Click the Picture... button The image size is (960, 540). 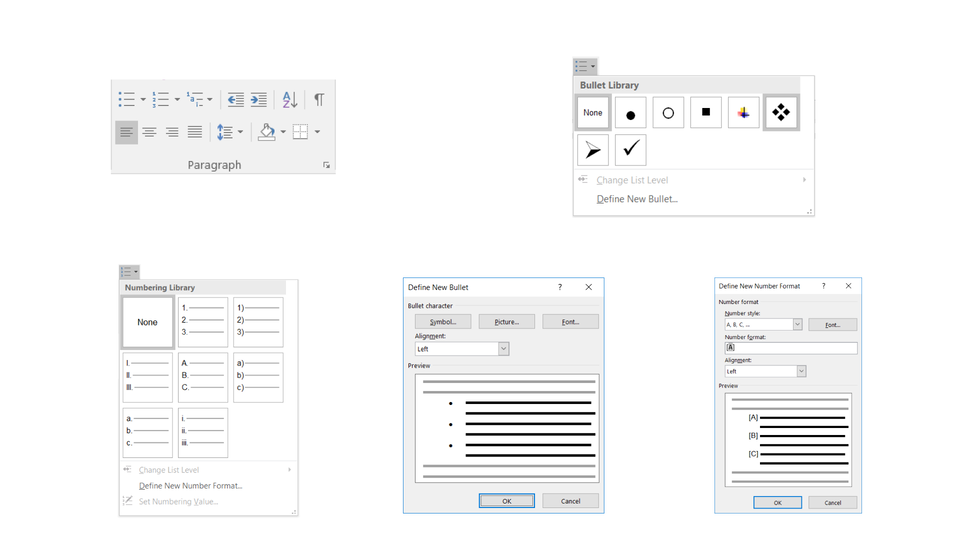pyautogui.click(x=506, y=322)
